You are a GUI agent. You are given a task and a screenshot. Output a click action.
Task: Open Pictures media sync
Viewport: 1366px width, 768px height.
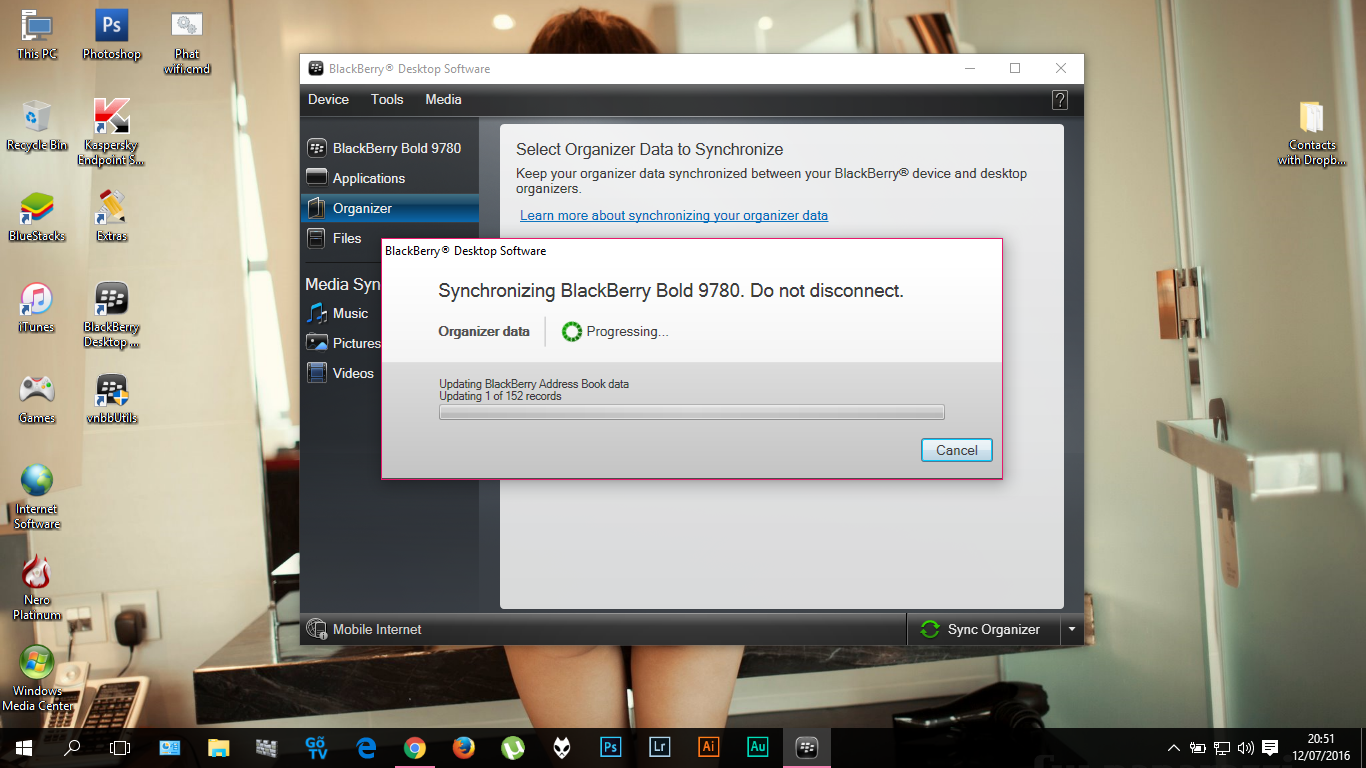tap(341, 343)
